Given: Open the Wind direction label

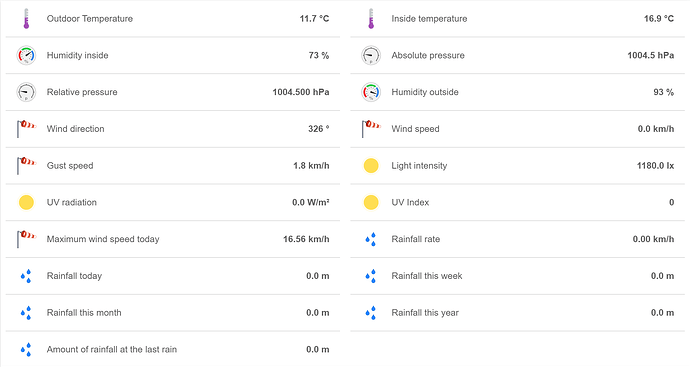Looking at the screenshot, I should click(76, 129).
